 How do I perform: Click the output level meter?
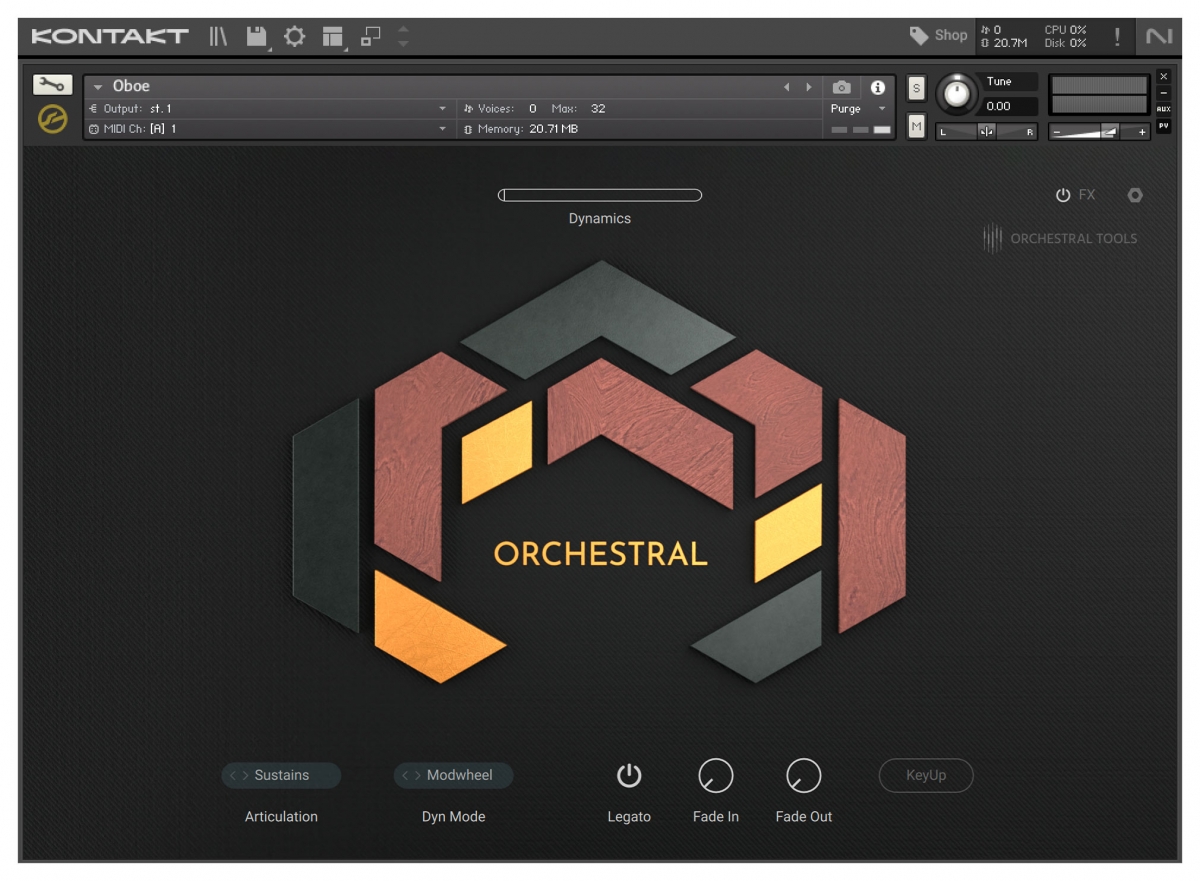1099,95
